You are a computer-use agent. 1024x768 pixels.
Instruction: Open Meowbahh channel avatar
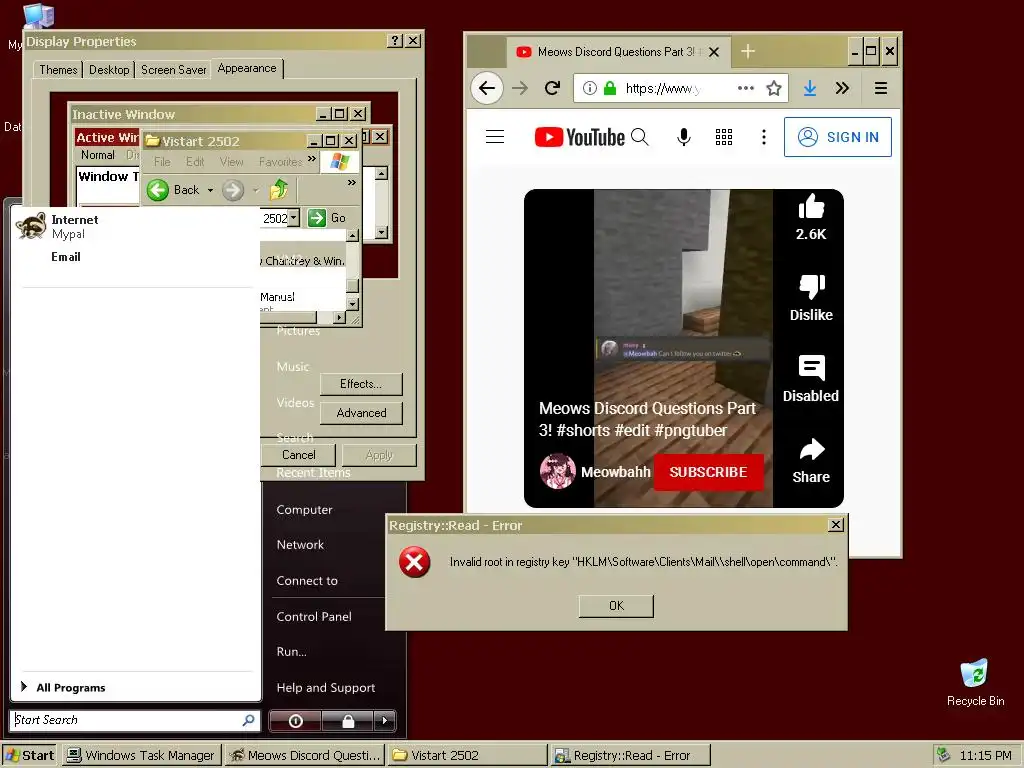pyautogui.click(x=557, y=471)
